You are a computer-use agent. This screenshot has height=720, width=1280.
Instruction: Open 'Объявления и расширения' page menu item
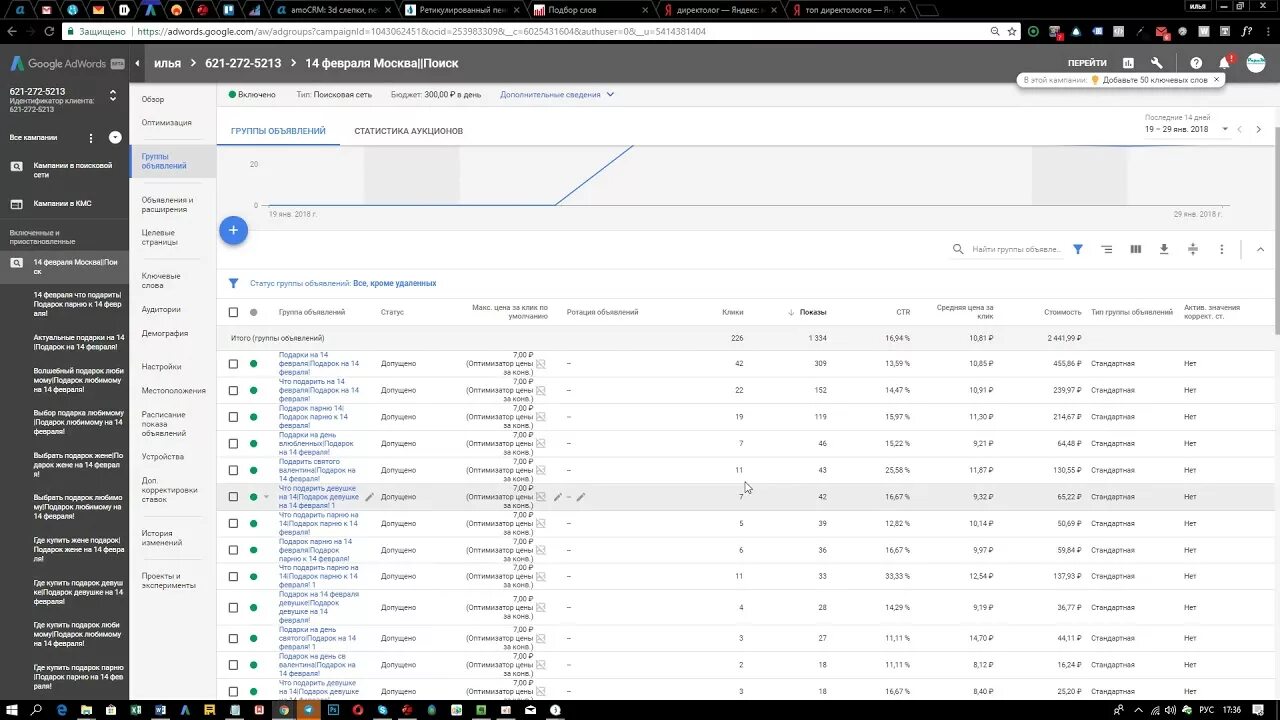pyautogui.click(x=167, y=205)
